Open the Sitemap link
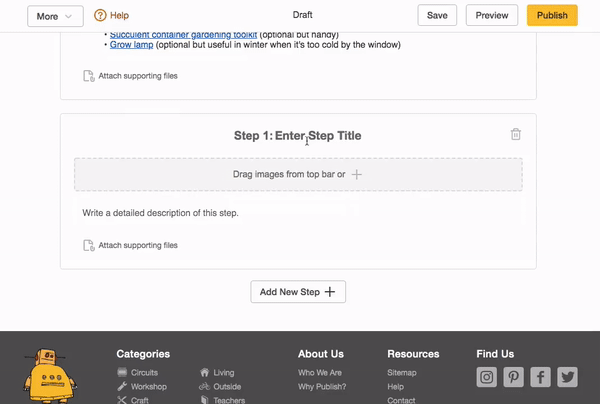600x404 pixels. point(402,373)
